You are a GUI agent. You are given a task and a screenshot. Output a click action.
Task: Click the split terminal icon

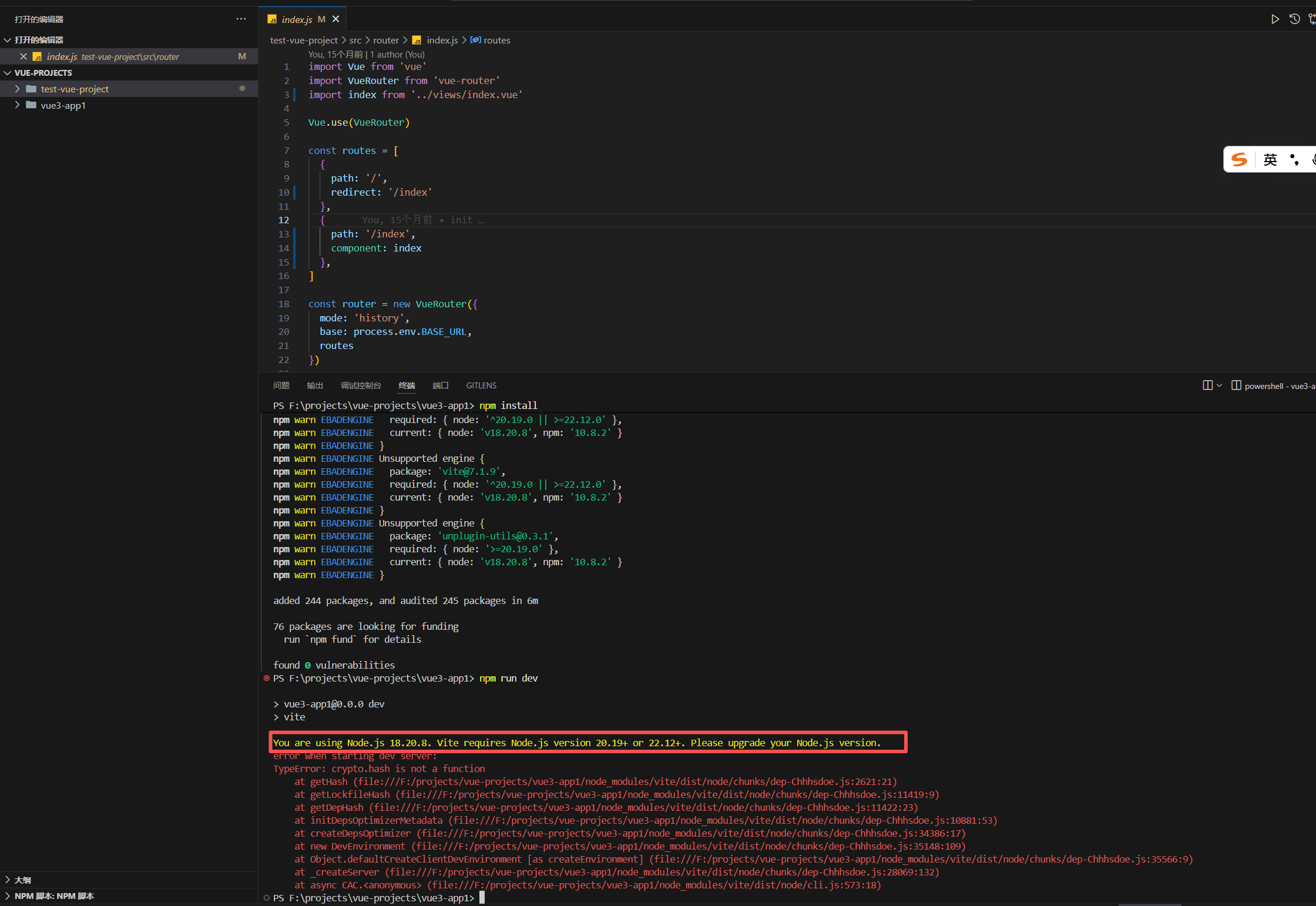1207,385
